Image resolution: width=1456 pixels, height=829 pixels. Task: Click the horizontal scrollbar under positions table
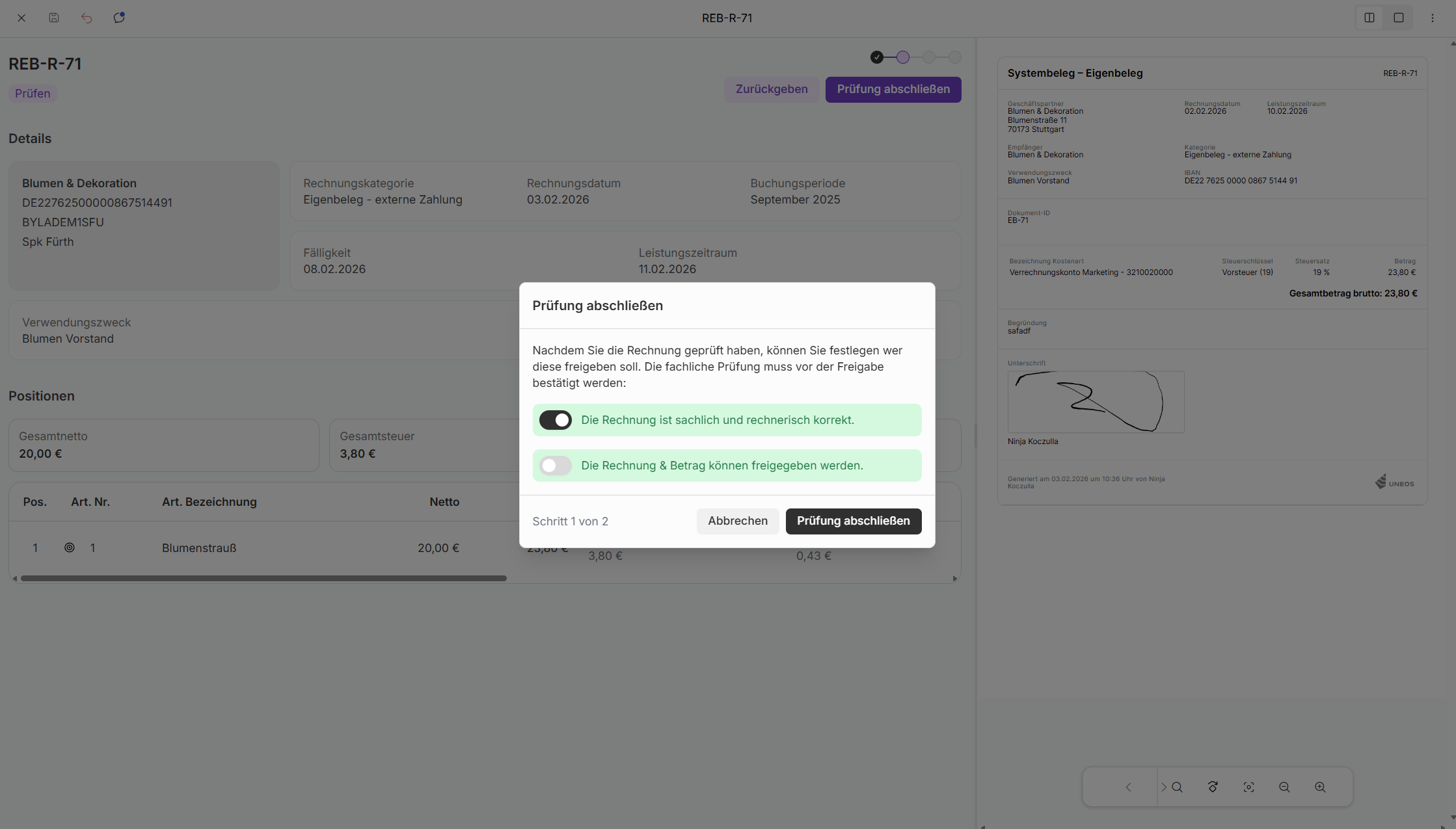[x=263, y=578]
